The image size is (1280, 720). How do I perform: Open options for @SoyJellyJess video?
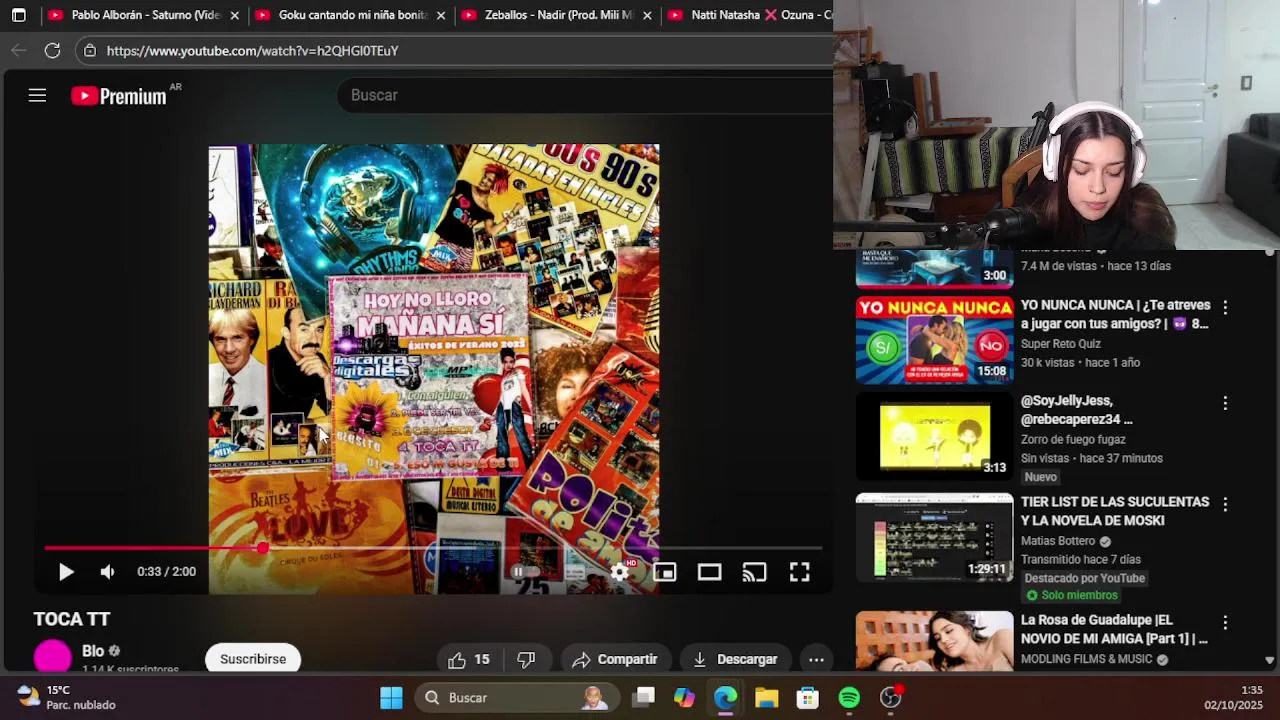pyautogui.click(x=1225, y=403)
